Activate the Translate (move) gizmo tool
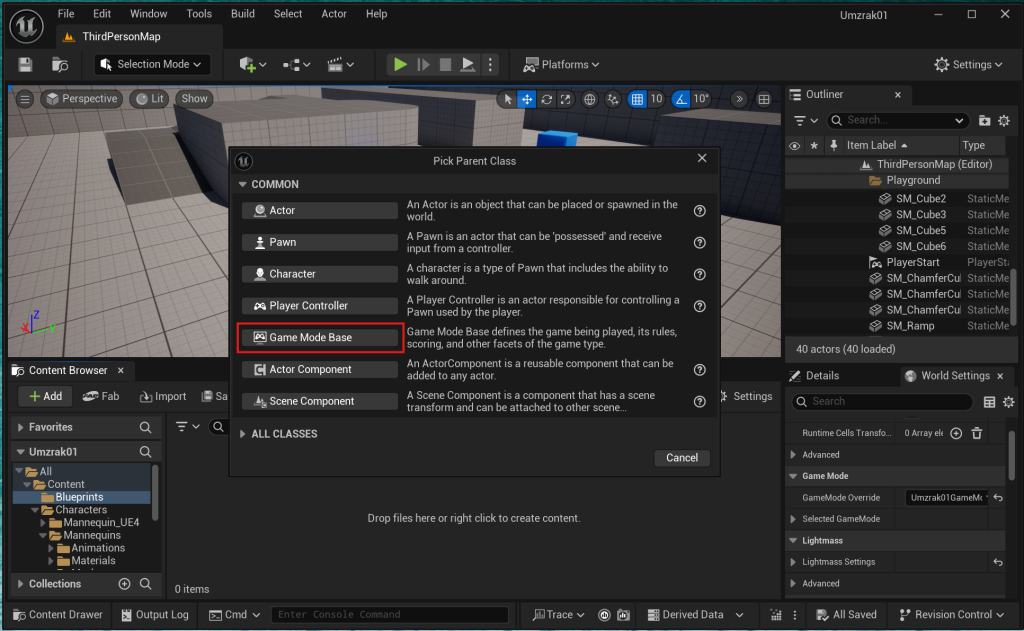The height and width of the screenshot is (631, 1024). (526, 99)
